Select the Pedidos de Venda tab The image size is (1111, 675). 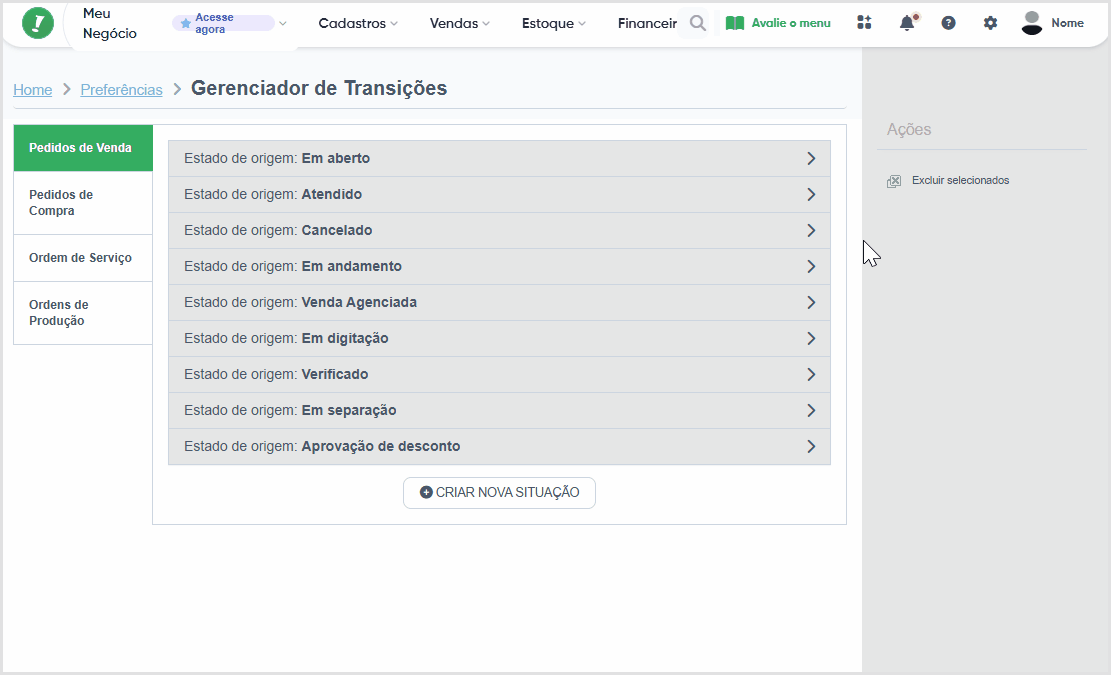83,148
